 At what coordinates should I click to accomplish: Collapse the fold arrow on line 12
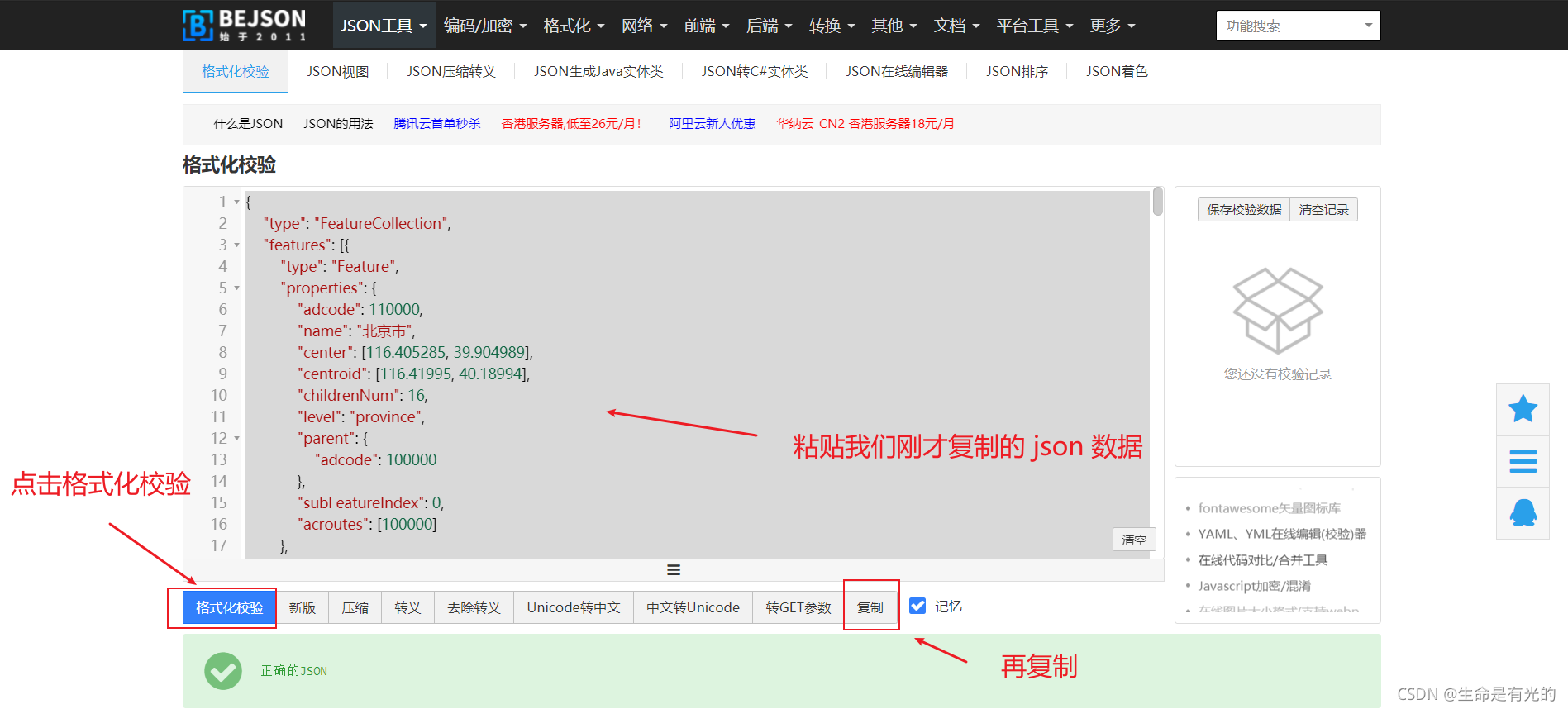coord(236,438)
